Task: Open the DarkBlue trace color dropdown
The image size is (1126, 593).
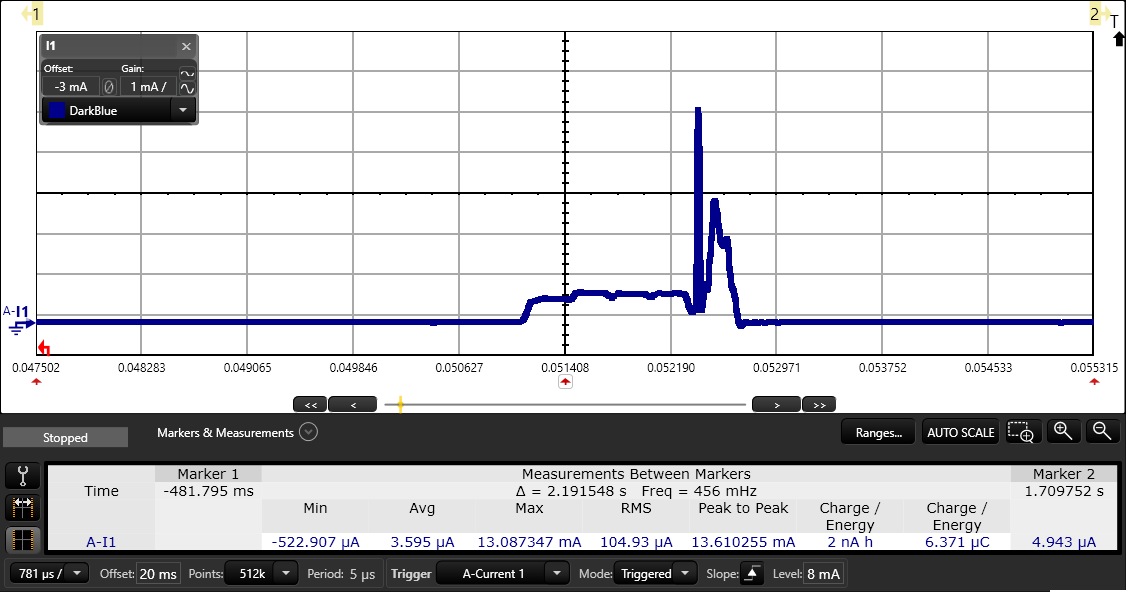Action: coord(183,111)
